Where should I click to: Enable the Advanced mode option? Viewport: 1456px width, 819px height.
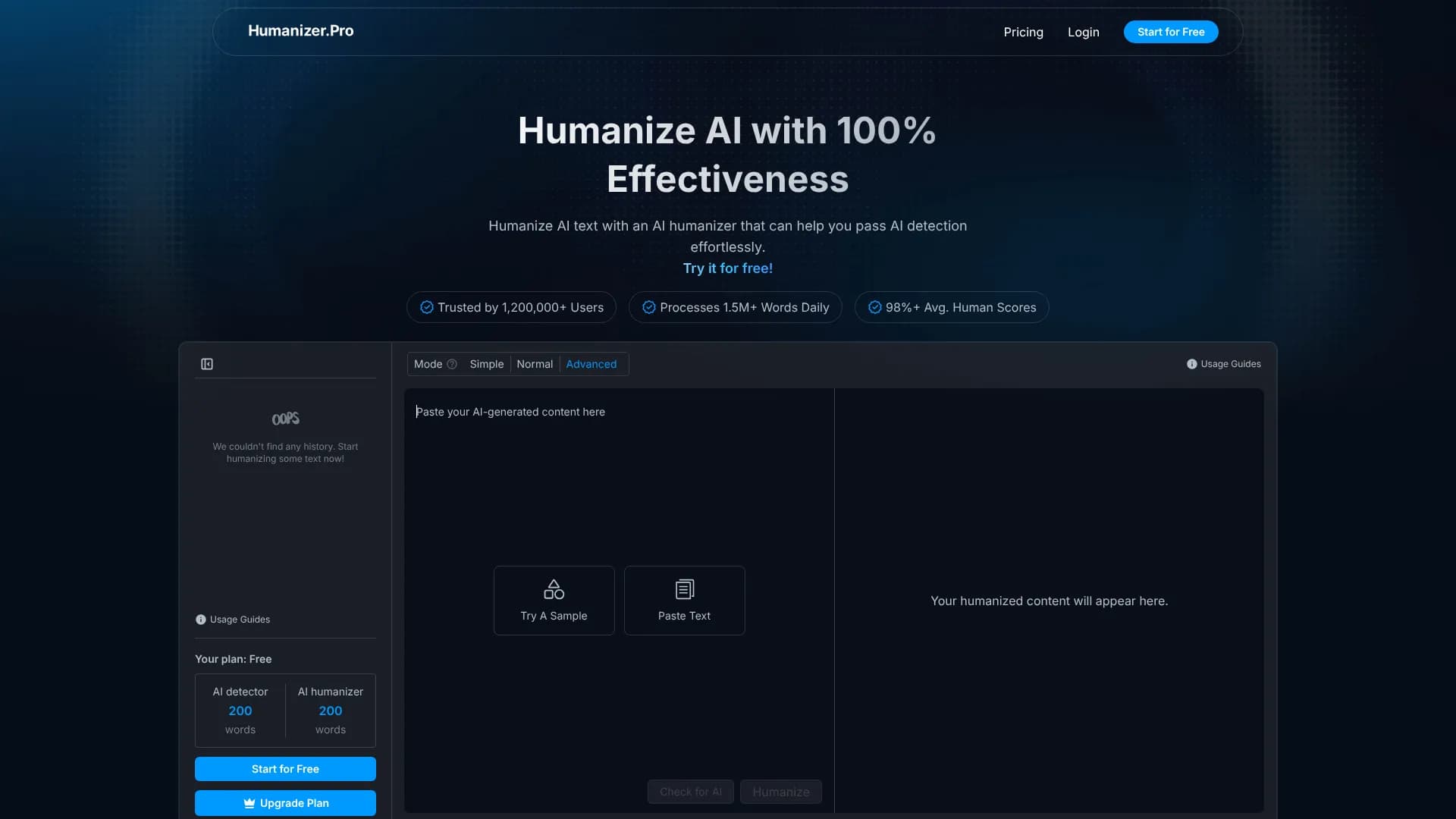(x=591, y=364)
